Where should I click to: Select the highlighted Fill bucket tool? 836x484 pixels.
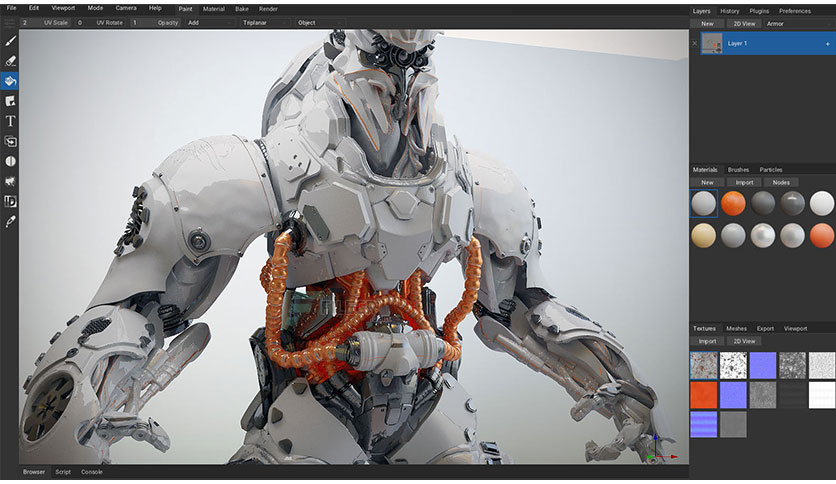[10, 81]
